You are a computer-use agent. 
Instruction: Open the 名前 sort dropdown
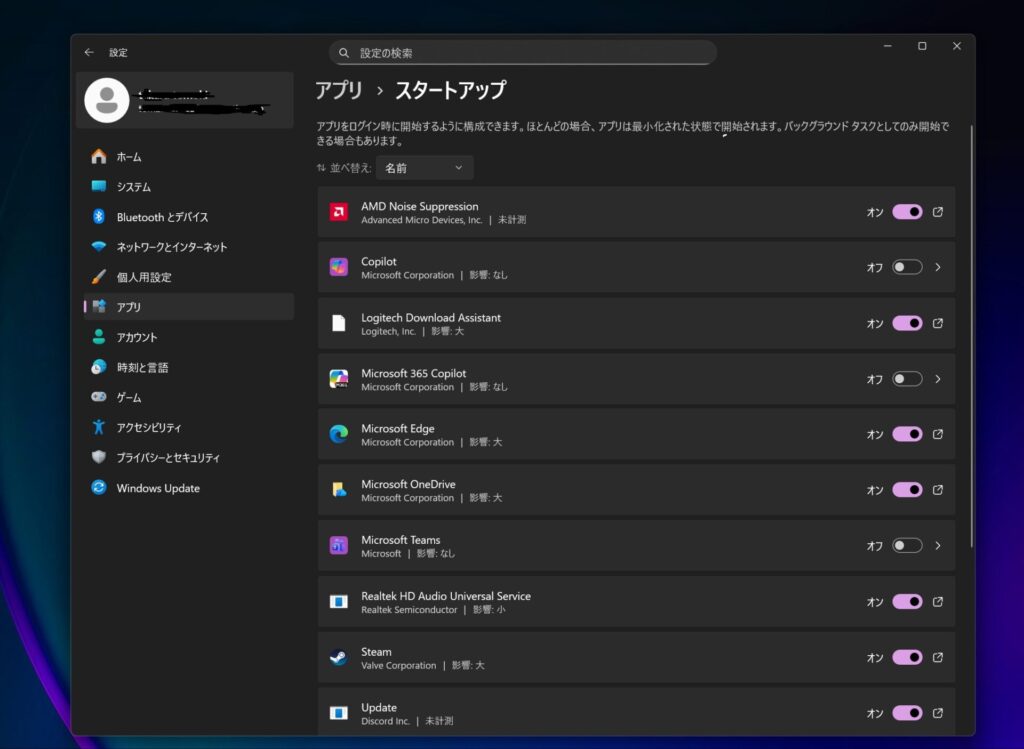424,168
